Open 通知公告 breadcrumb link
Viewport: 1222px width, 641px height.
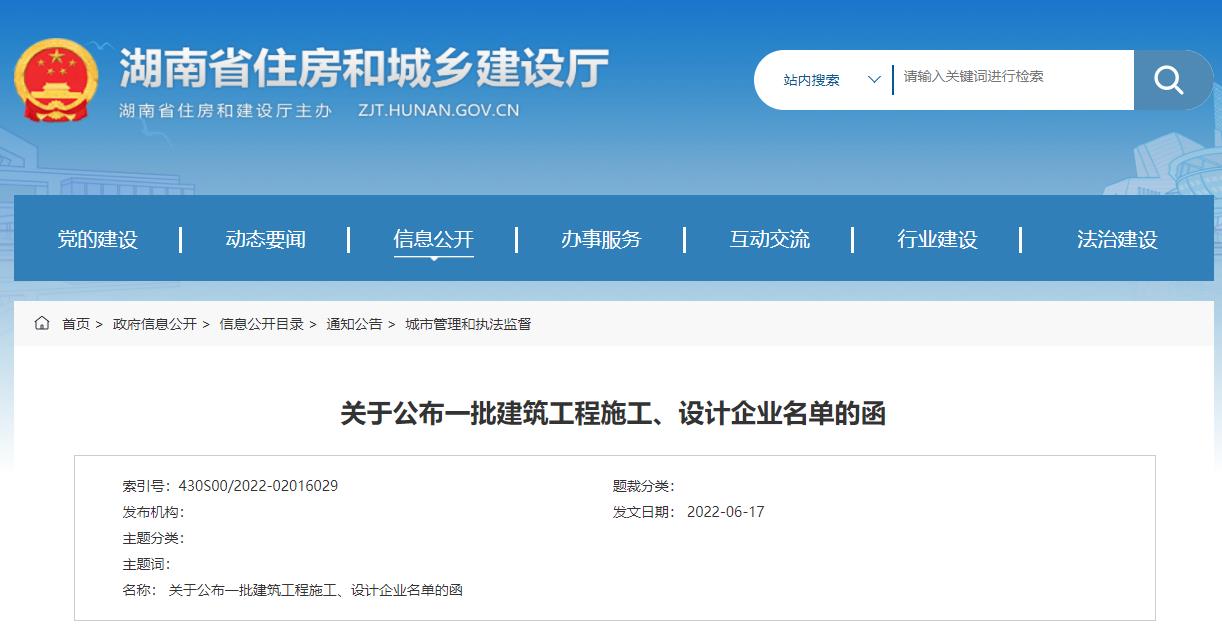pyautogui.click(x=354, y=324)
